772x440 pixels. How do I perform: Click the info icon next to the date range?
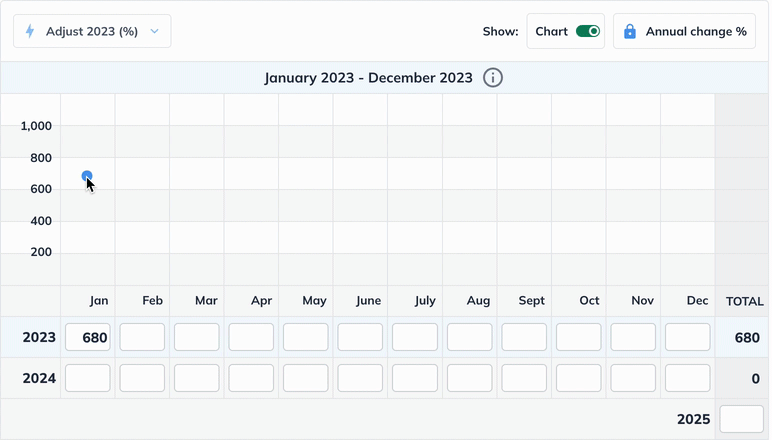[492, 78]
